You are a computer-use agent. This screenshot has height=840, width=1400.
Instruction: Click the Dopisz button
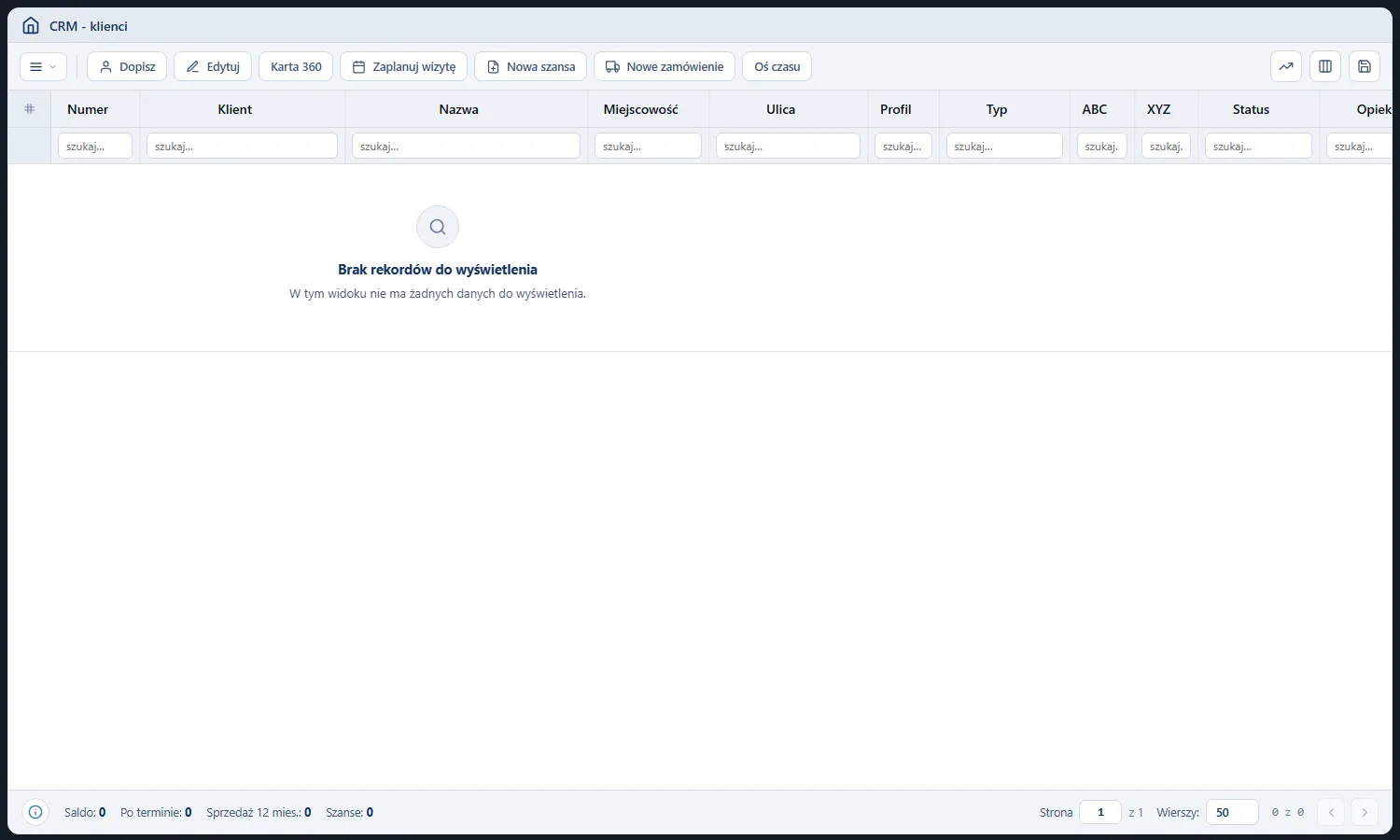click(x=127, y=66)
